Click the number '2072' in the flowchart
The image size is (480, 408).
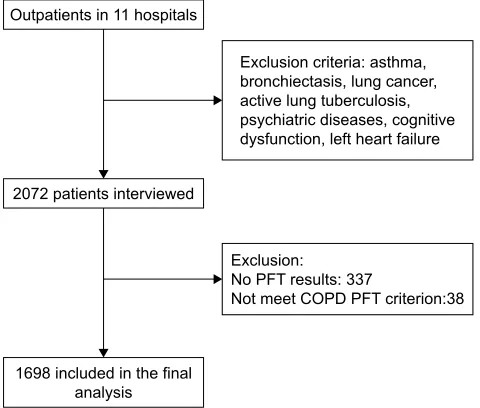(31, 194)
